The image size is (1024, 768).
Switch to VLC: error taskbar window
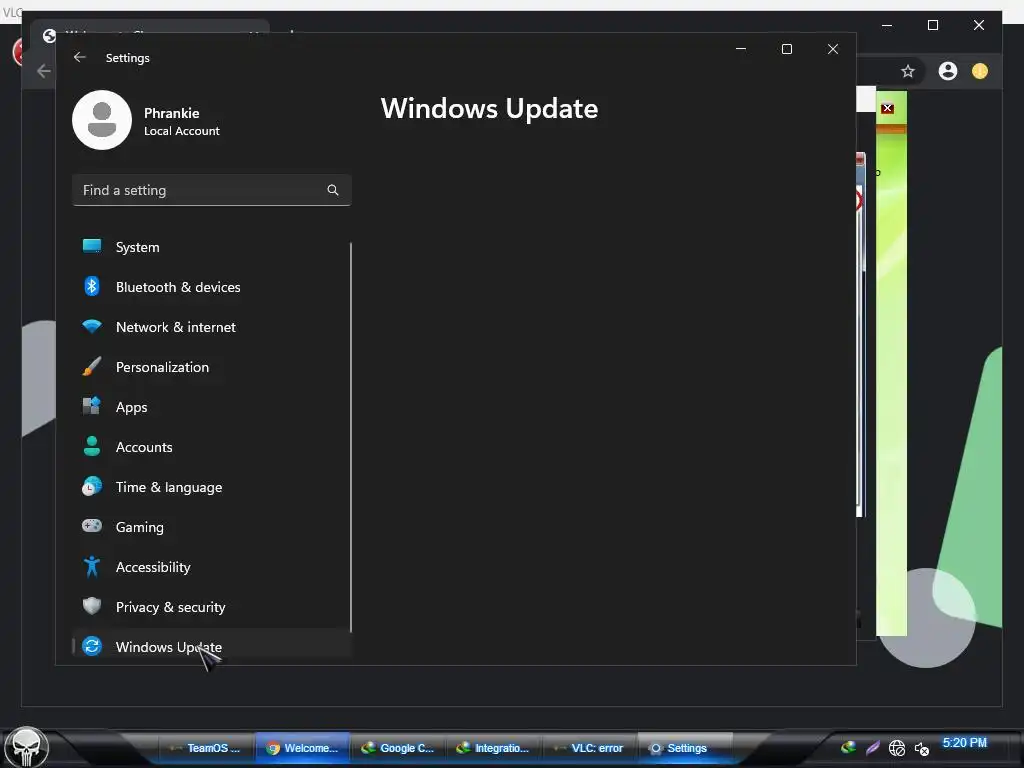click(589, 748)
